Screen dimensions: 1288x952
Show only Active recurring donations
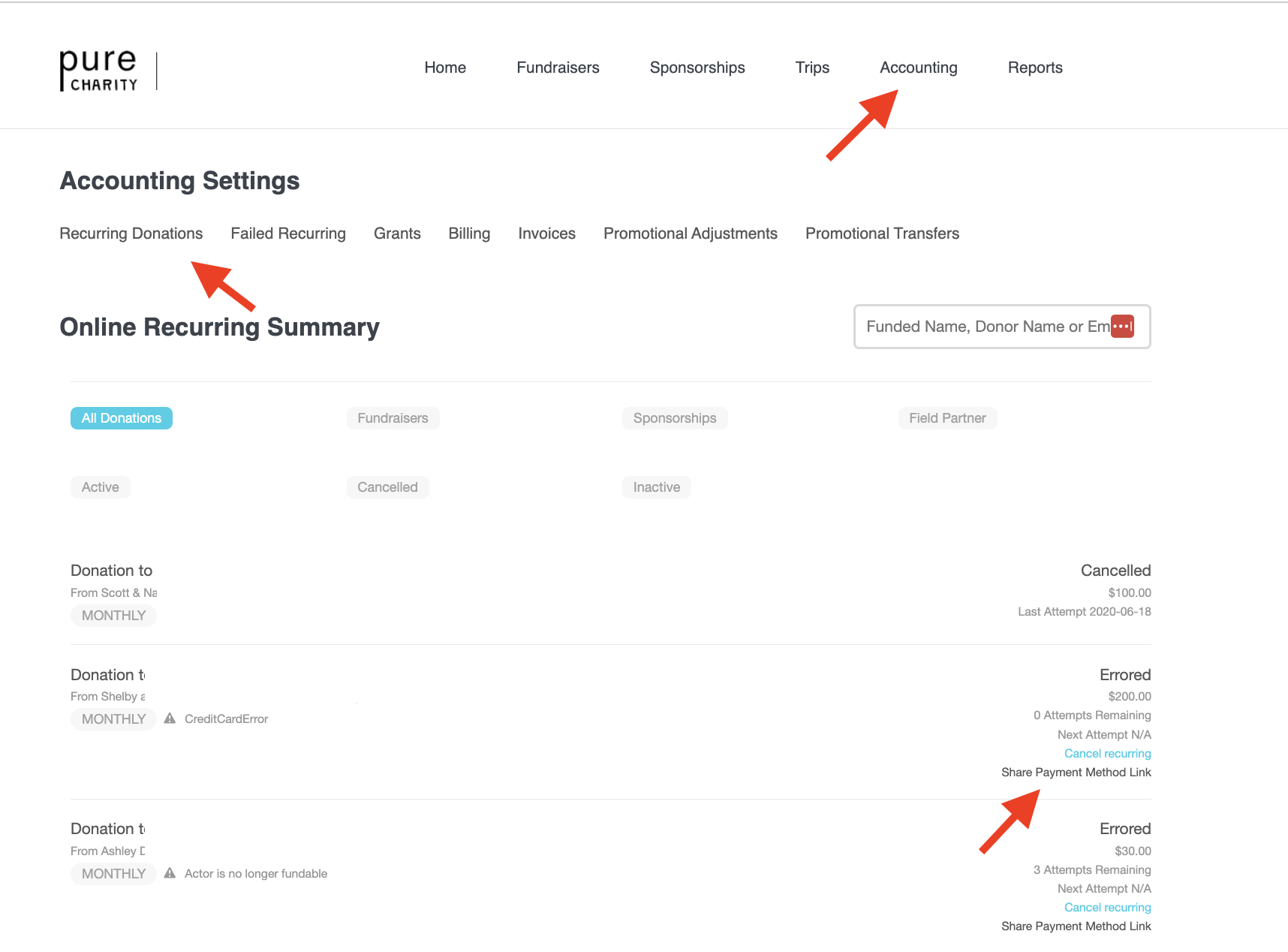point(101,487)
